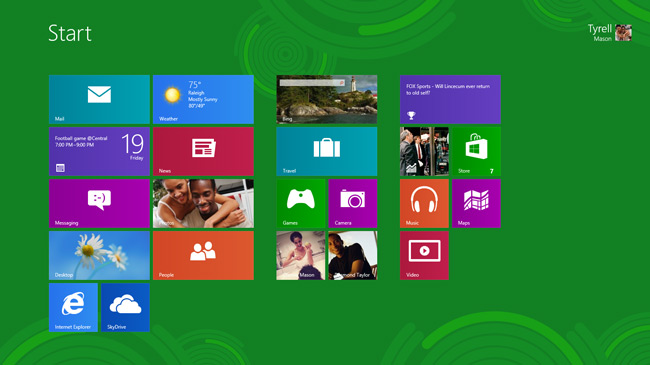Click the Tyrell Mason user name
This screenshot has height=365, width=650.
599,33
